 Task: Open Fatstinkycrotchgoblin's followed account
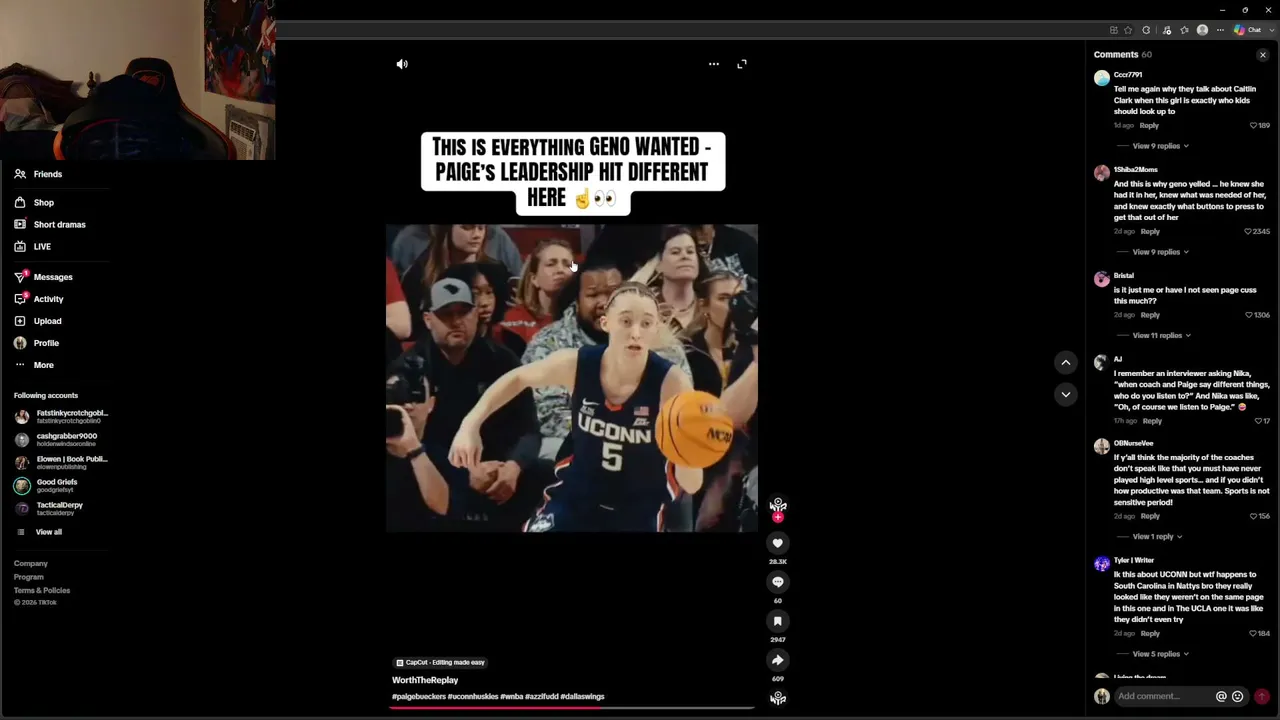tap(62, 416)
